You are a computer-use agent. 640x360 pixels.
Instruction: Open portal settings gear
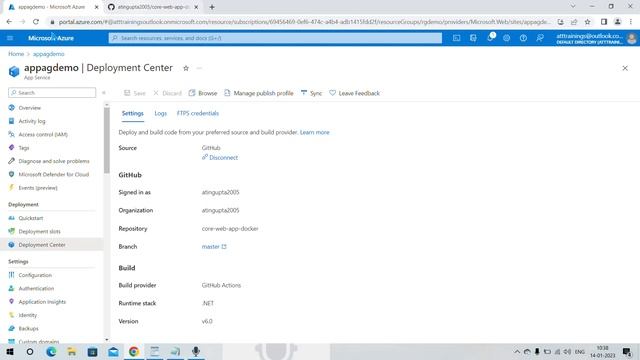tap(507, 38)
